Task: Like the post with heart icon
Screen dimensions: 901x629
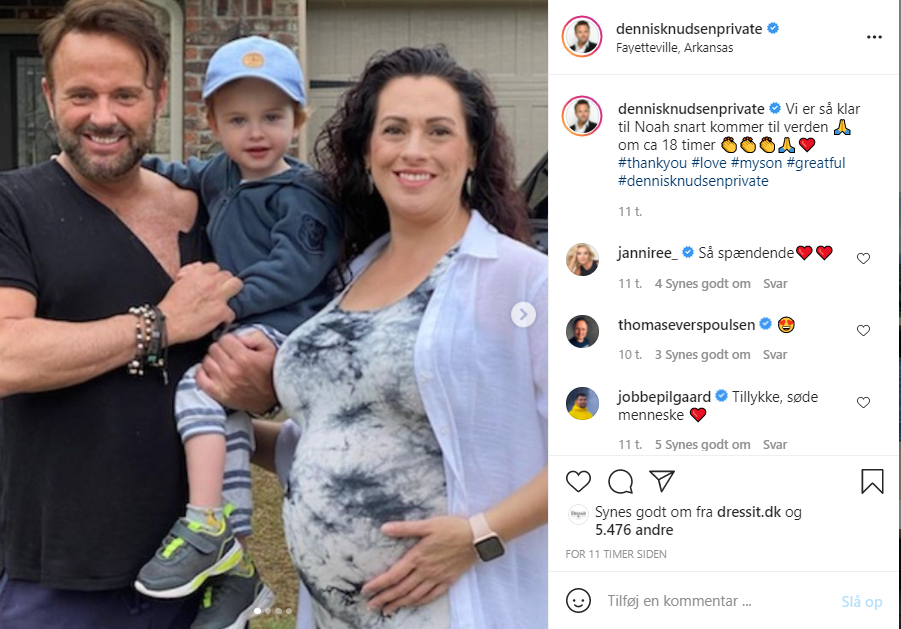Action: (578, 481)
